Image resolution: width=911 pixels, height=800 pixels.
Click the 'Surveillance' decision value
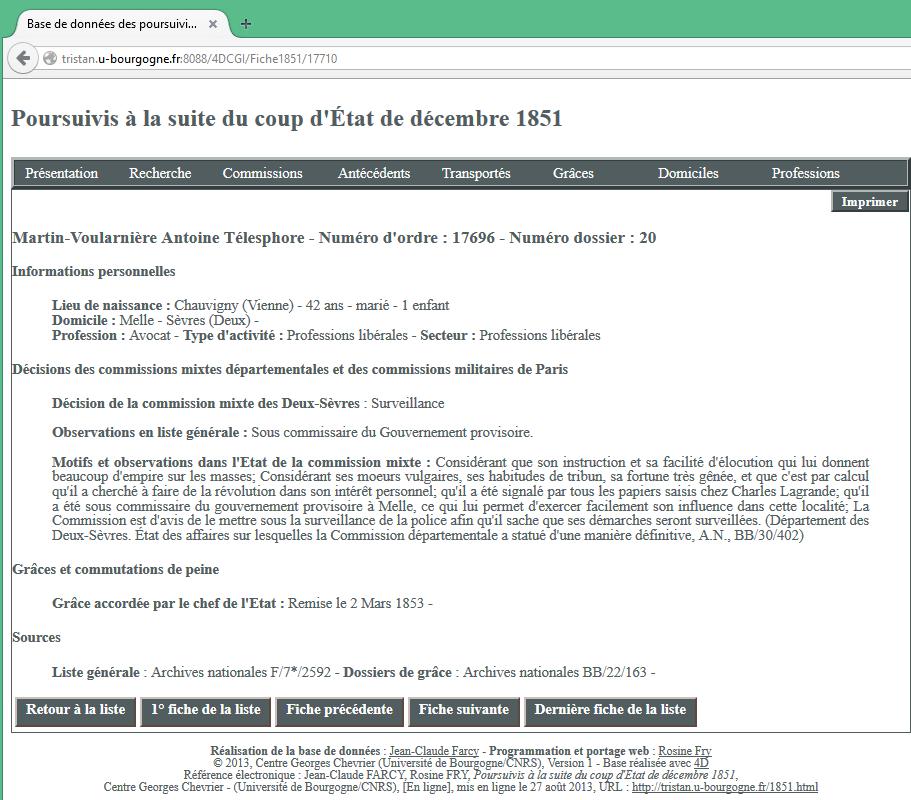(x=408, y=403)
